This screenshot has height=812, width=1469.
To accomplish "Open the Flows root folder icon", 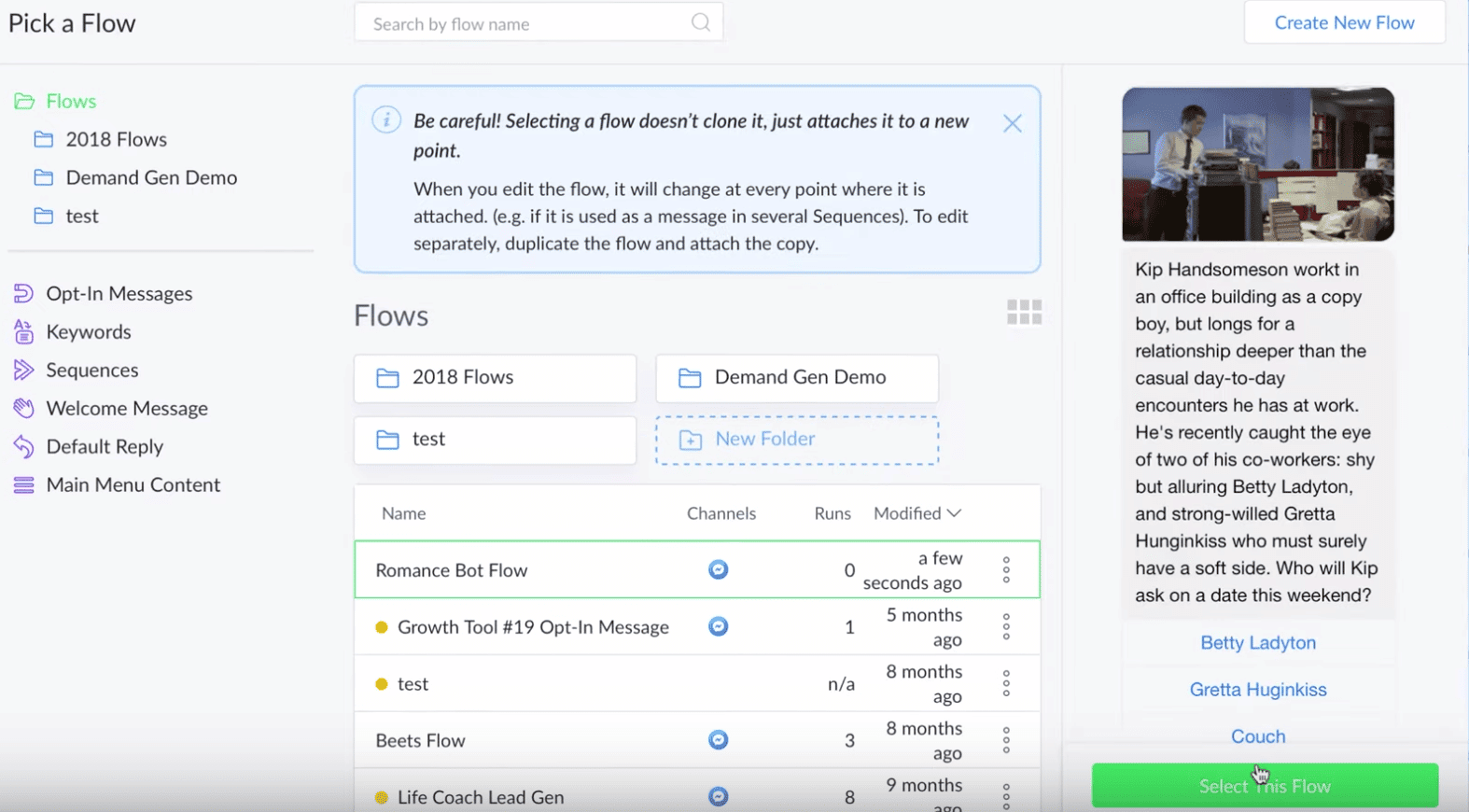I will pos(24,101).
